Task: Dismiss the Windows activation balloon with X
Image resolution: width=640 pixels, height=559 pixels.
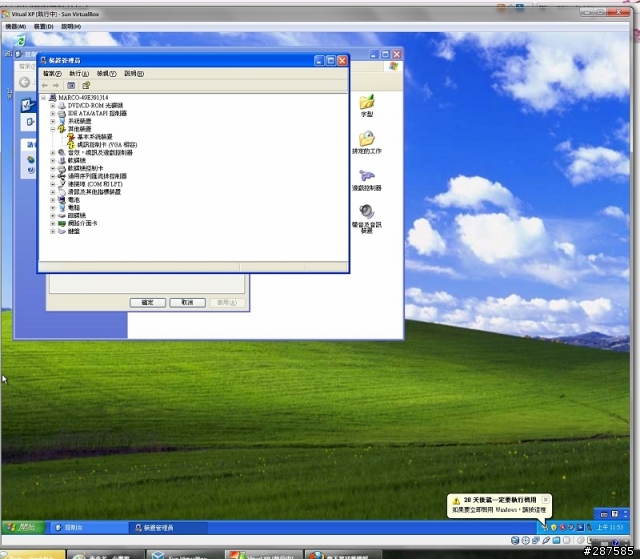Action: click(x=545, y=499)
